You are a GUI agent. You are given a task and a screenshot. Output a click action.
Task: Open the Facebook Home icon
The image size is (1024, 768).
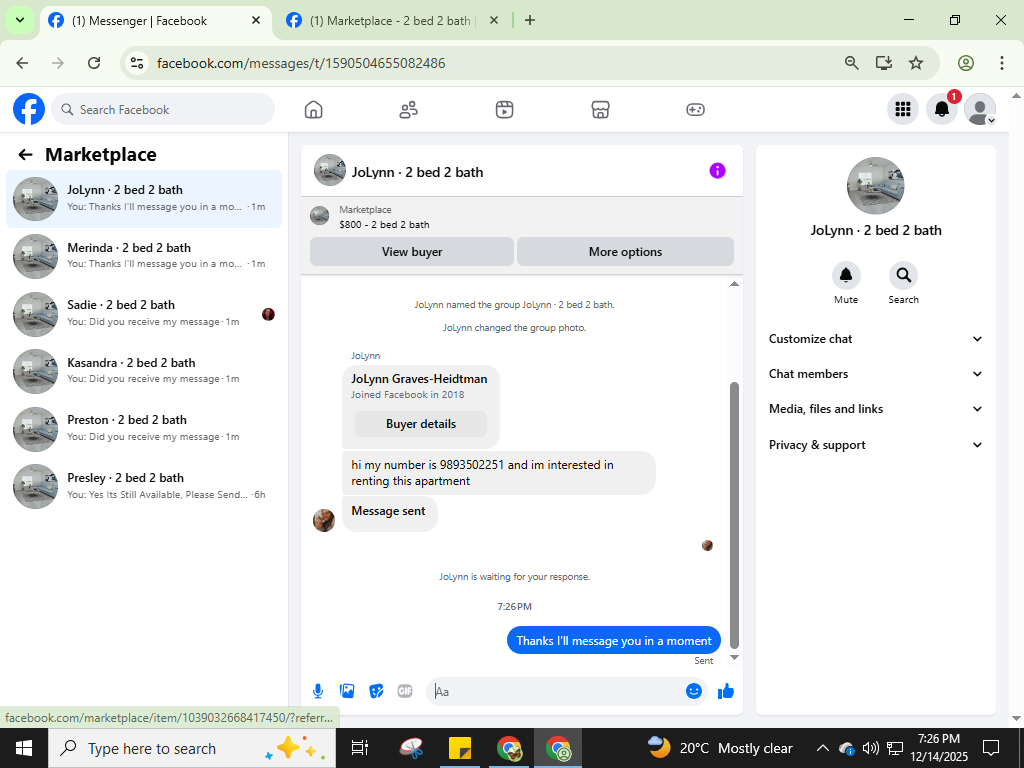click(313, 110)
